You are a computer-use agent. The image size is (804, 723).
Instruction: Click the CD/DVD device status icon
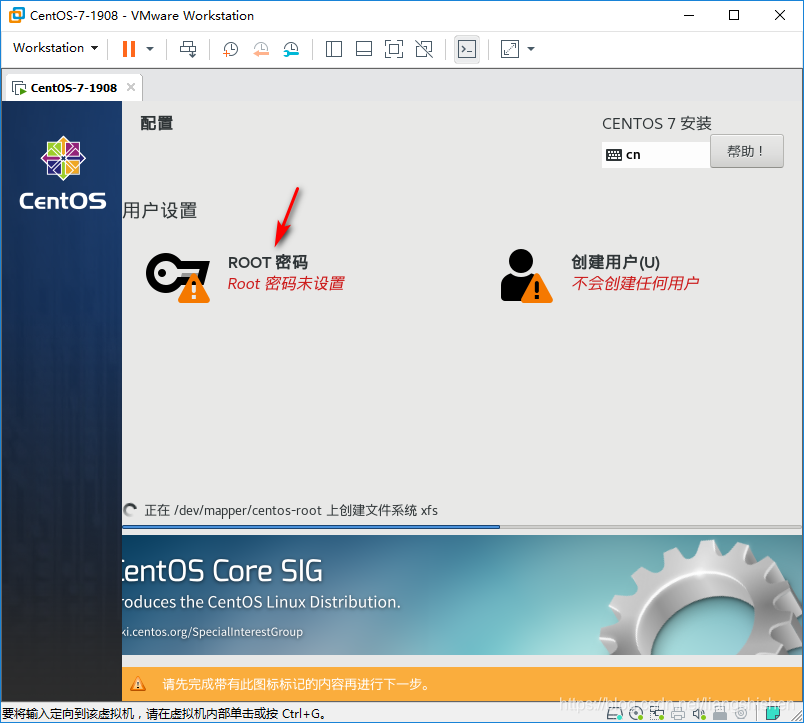click(638, 714)
